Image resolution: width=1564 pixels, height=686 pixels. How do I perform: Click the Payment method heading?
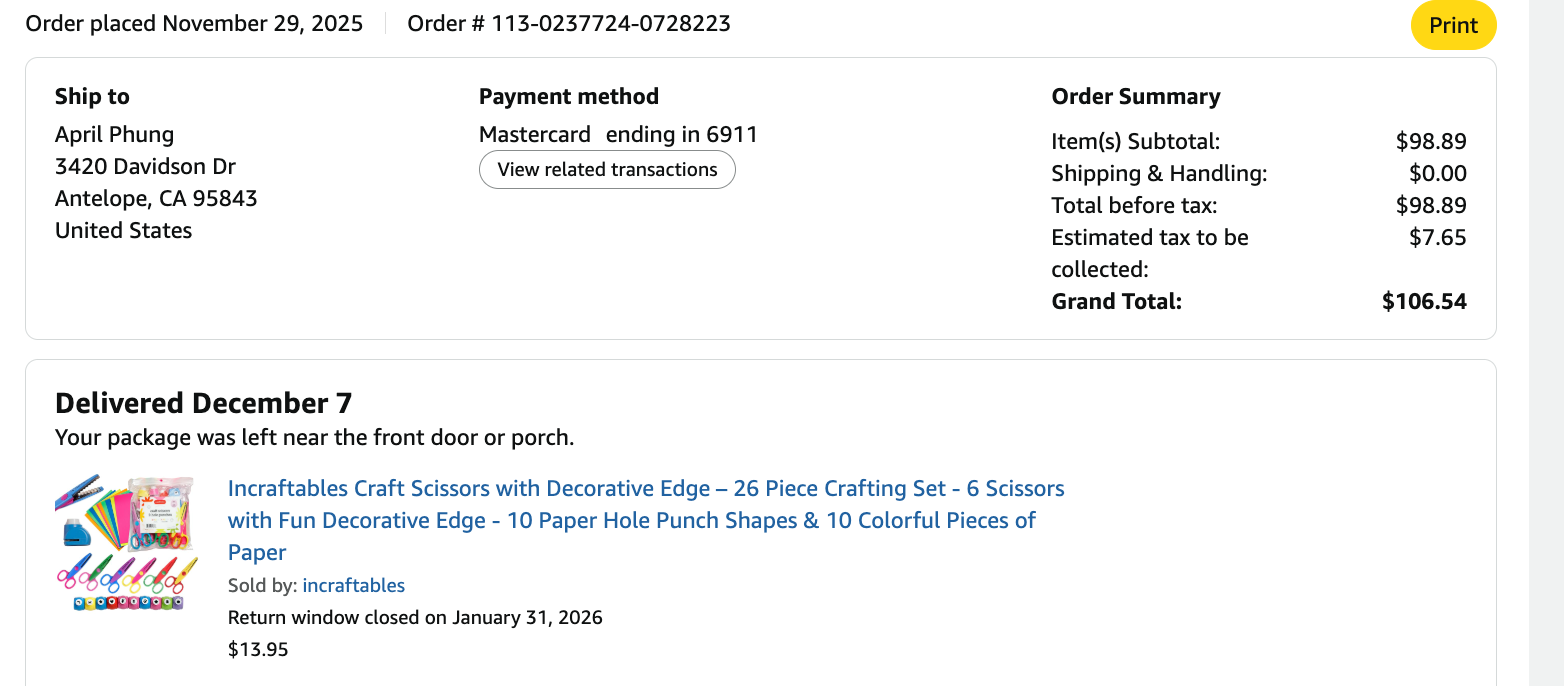coord(568,97)
